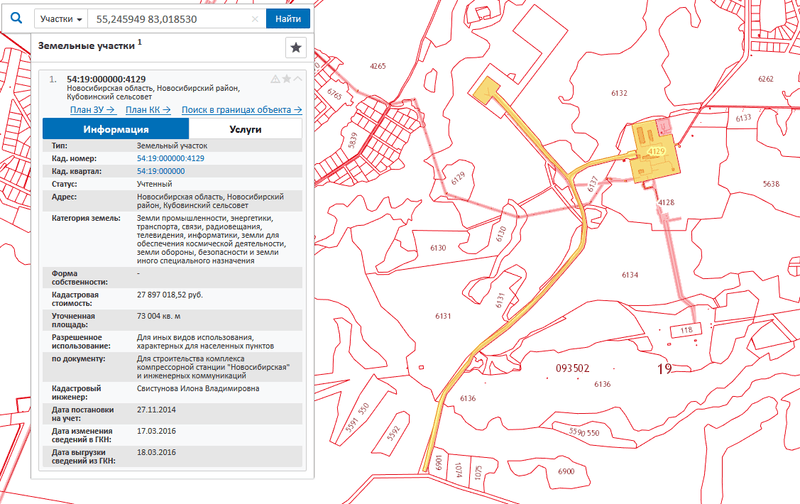This screenshot has width=800, height=504.
Task: Add parcel 4129 to favorites star
Action: 287,78
